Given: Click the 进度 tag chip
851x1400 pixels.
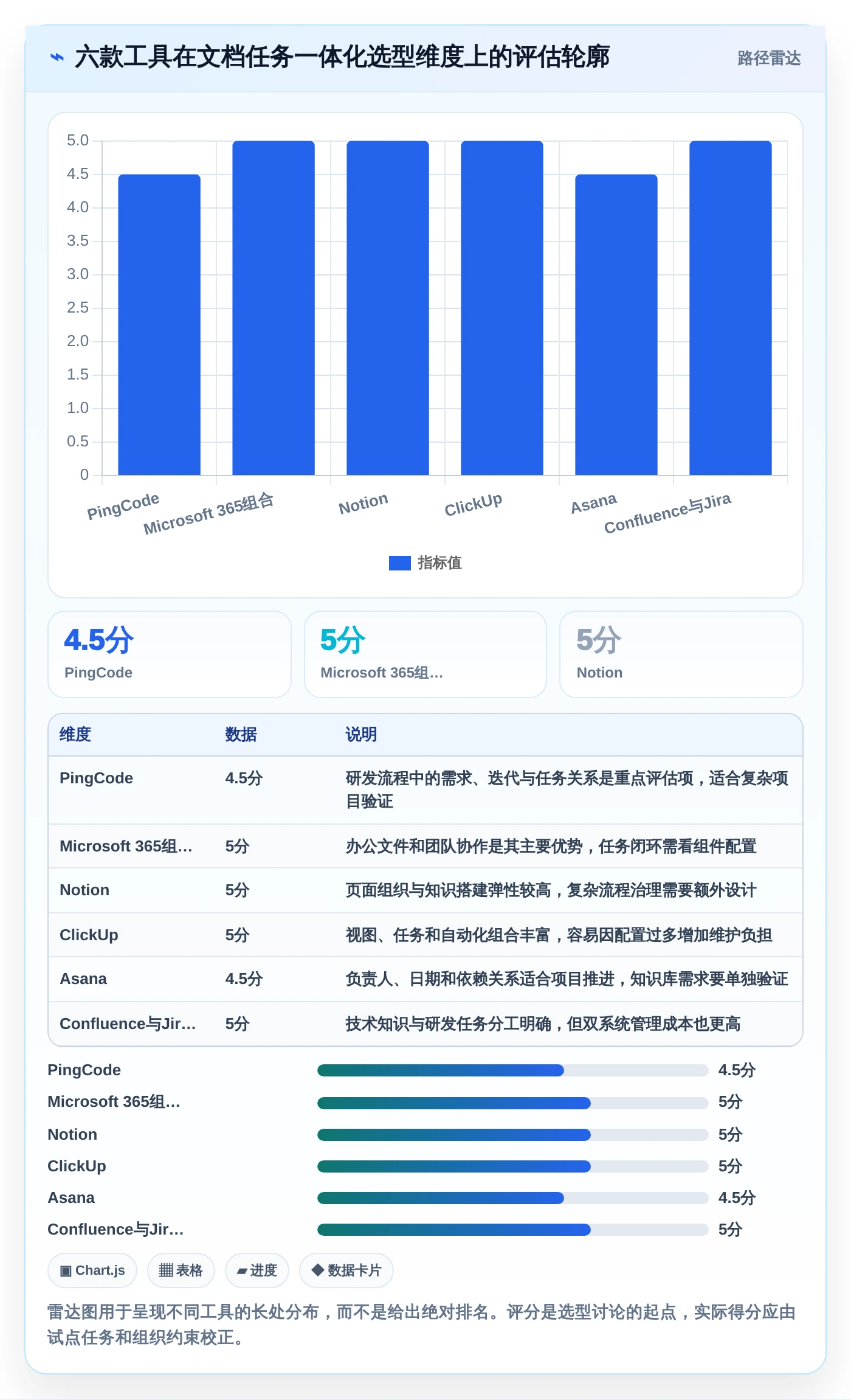Looking at the screenshot, I should click(257, 1270).
